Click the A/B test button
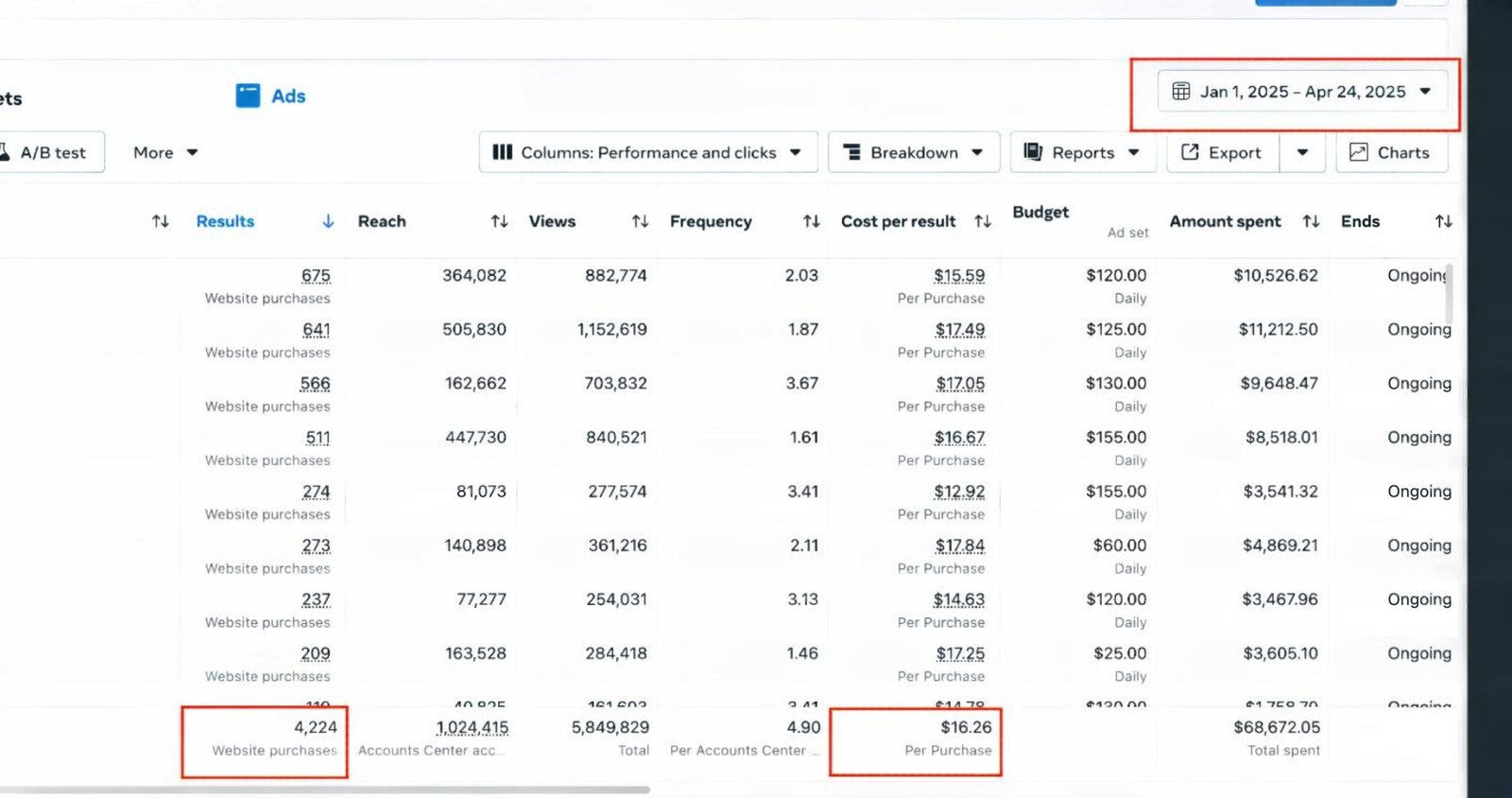Viewport: 1512px width, 798px height. (x=47, y=152)
